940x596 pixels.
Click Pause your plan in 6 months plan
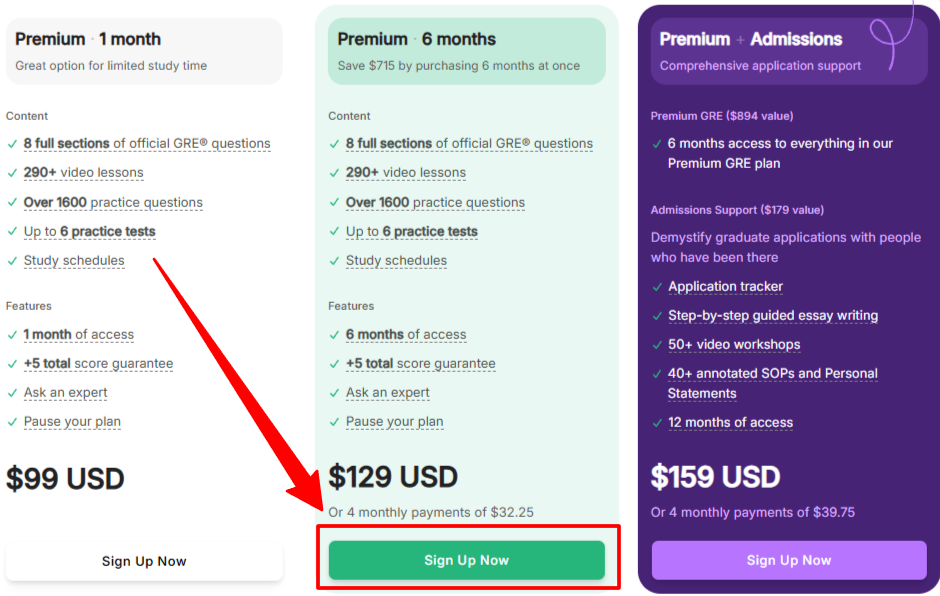(x=394, y=422)
